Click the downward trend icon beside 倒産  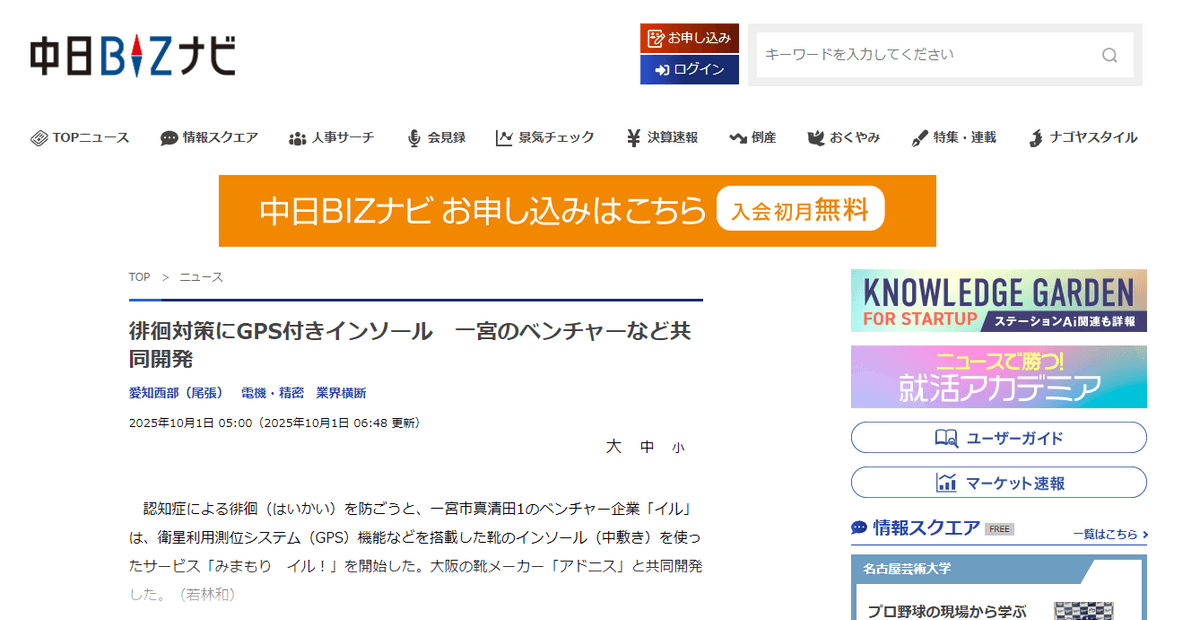click(738, 138)
